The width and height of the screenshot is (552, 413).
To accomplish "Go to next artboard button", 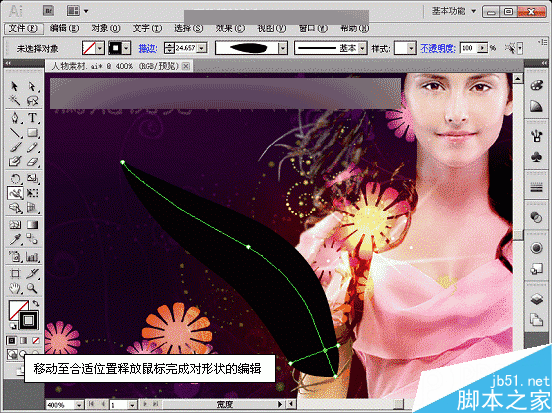I will pyautogui.click(x=146, y=404).
